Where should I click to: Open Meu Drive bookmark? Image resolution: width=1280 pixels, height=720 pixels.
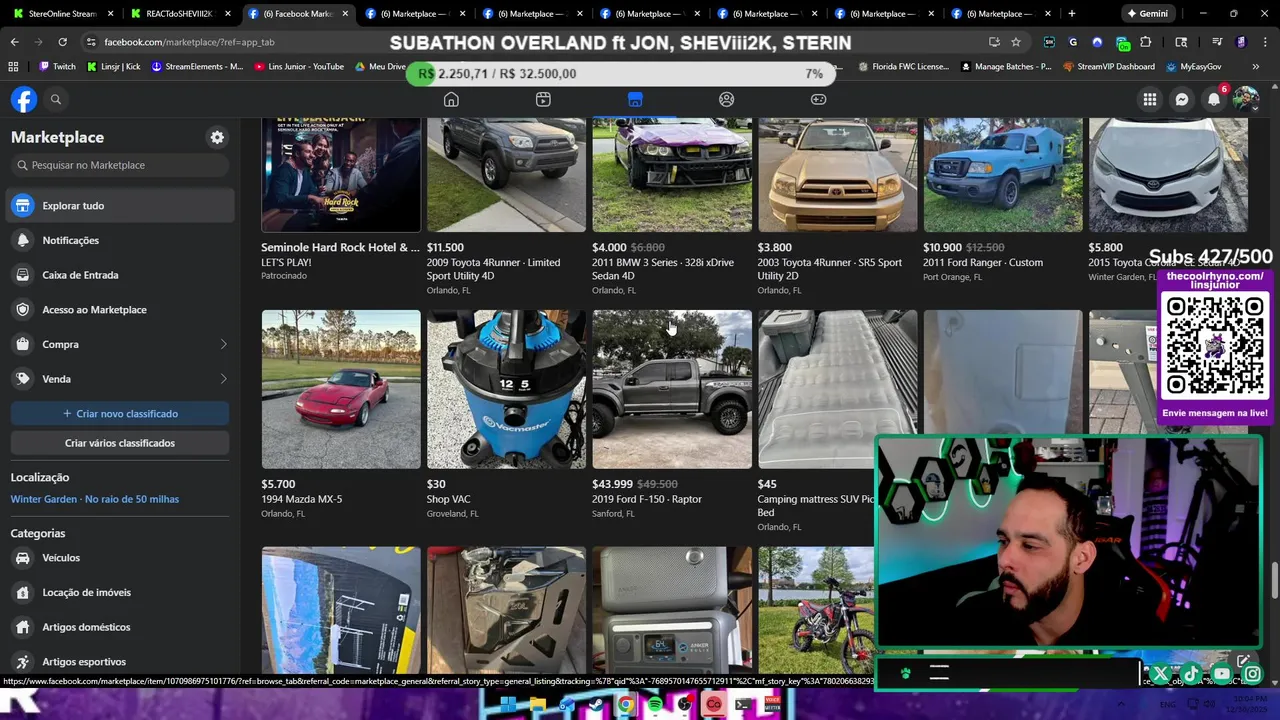click(x=380, y=66)
